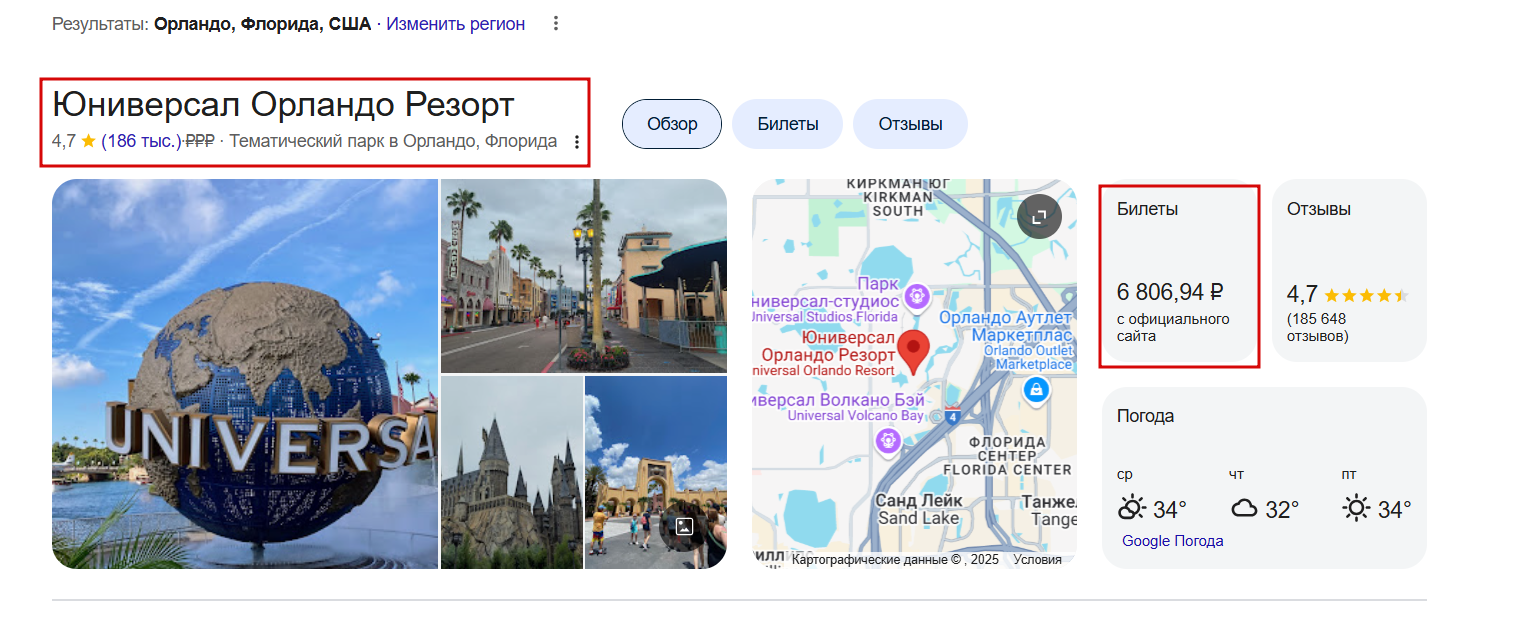This screenshot has width=1534, height=630.
Task: Click the Universal Studios Florida purple marker
Action: (x=916, y=296)
